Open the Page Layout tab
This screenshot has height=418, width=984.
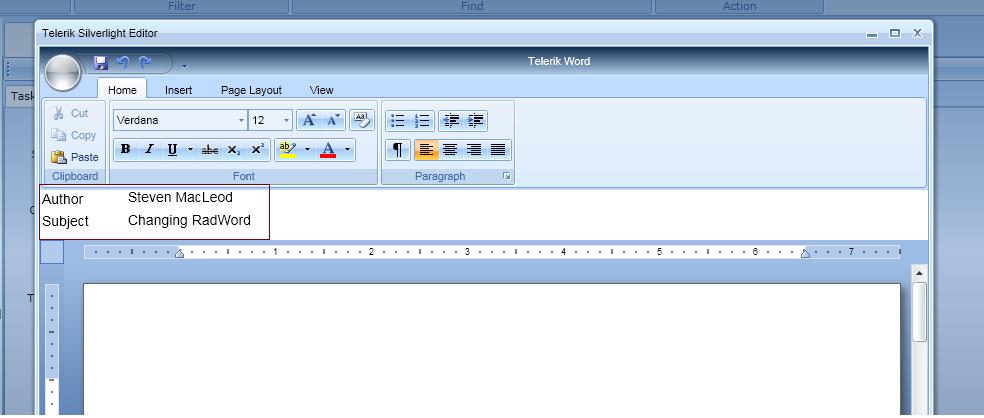[x=251, y=90]
